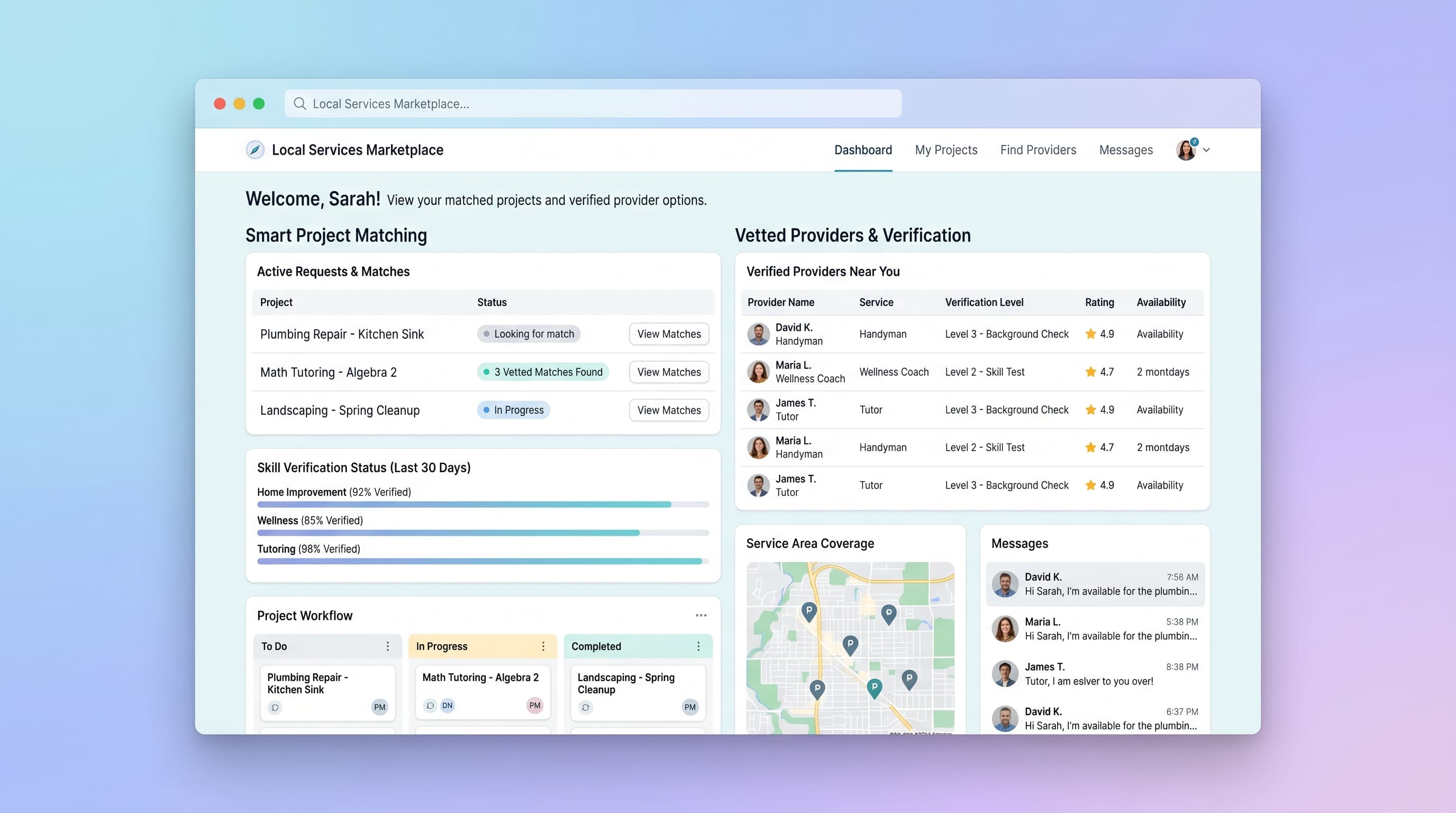Sort by the Verification Level column header

tap(984, 302)
